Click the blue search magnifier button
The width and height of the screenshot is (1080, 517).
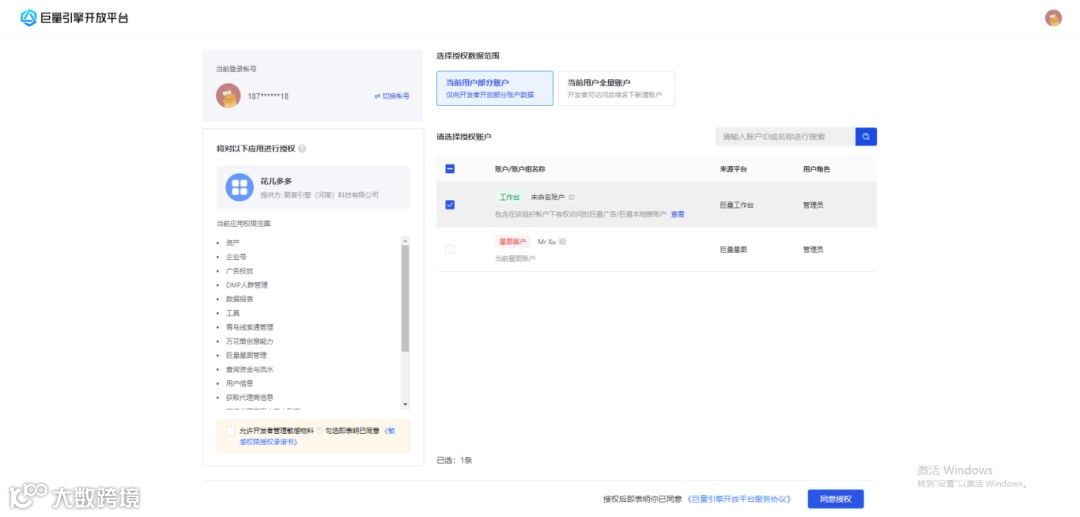(866, 136)
